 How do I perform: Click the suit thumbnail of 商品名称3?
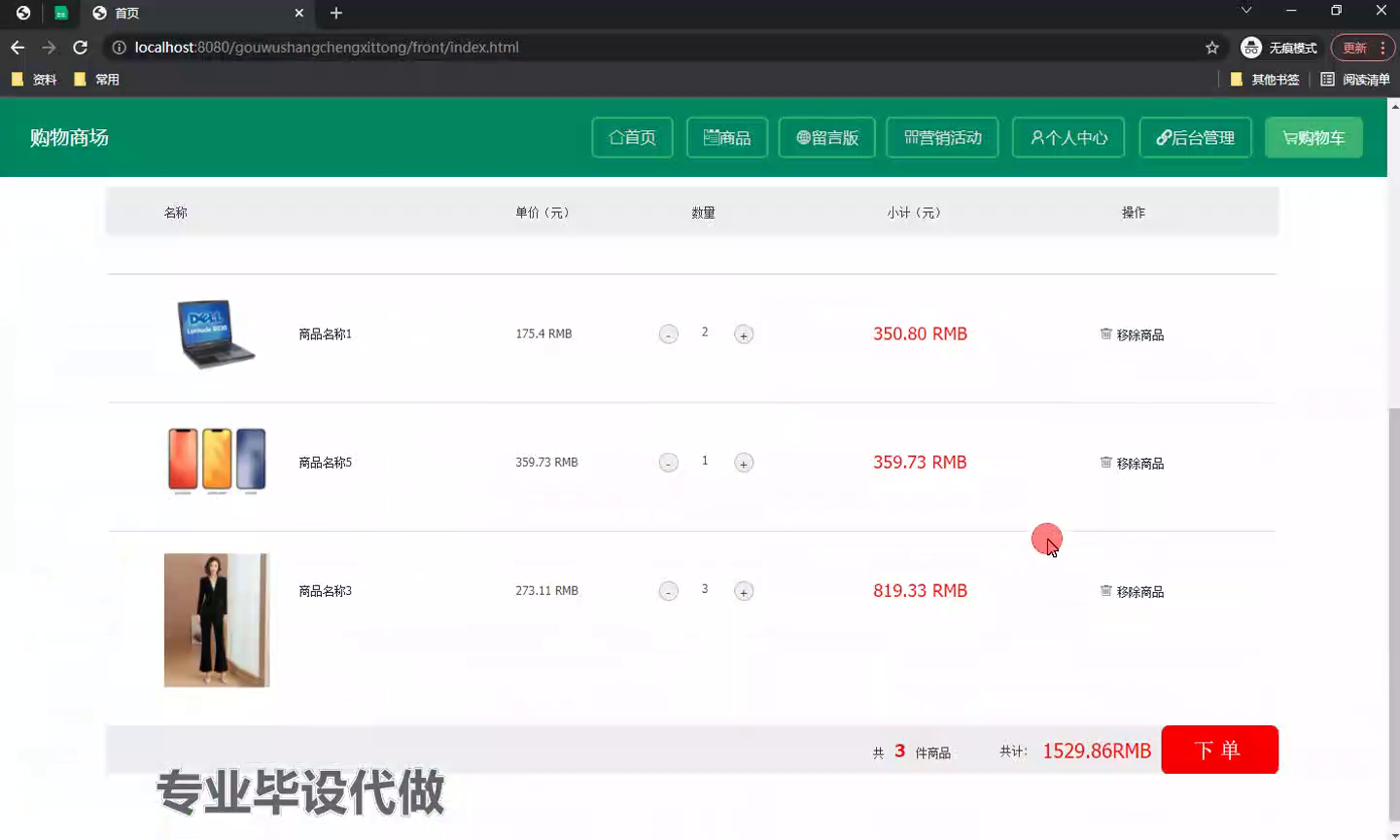click(217, 620)
